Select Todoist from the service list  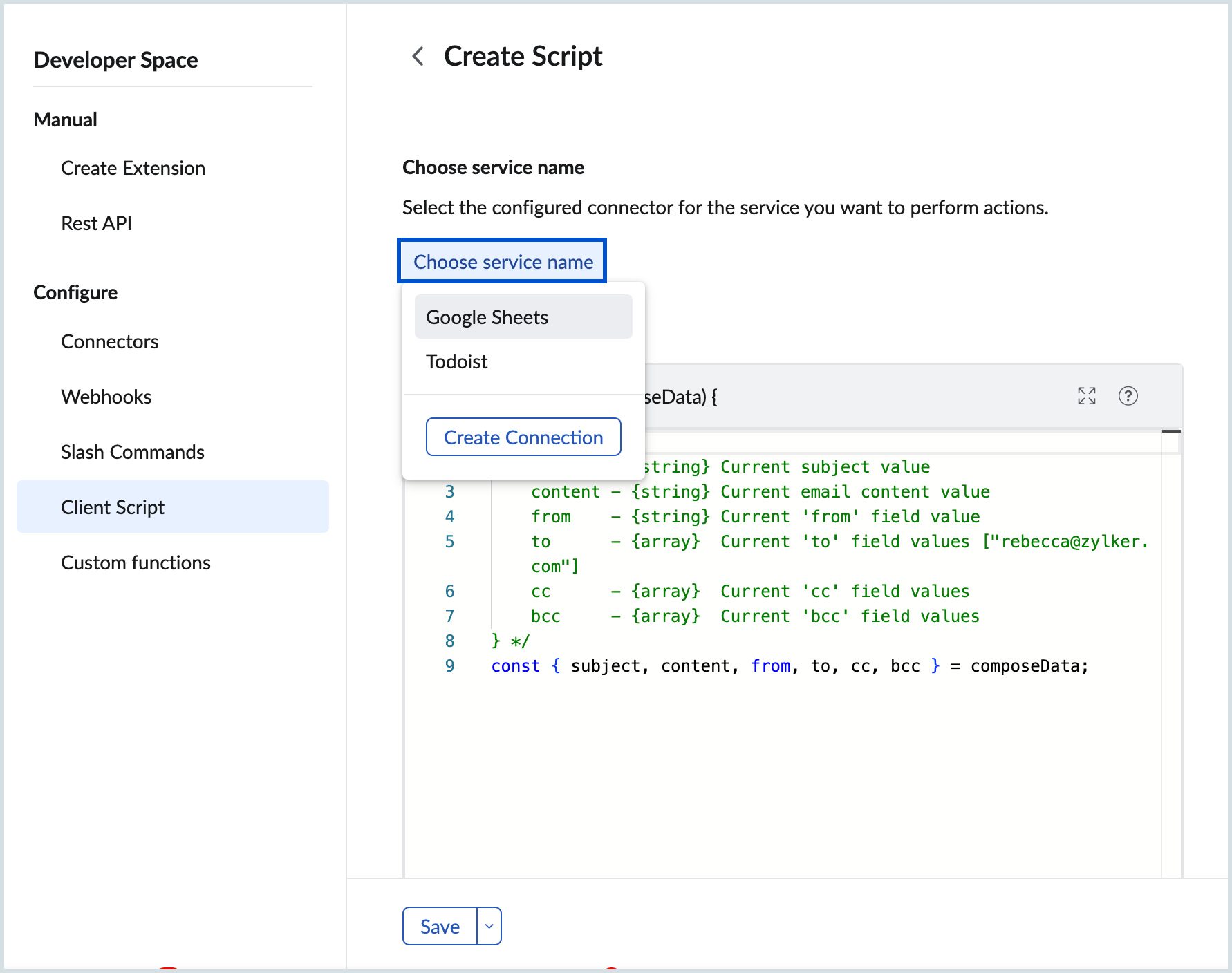457,361
